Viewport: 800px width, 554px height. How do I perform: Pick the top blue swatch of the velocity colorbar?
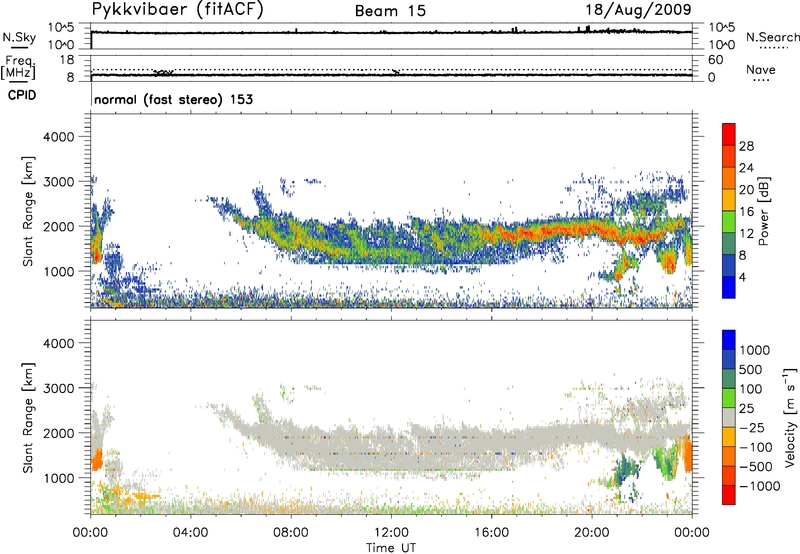(x=729, y=340)
